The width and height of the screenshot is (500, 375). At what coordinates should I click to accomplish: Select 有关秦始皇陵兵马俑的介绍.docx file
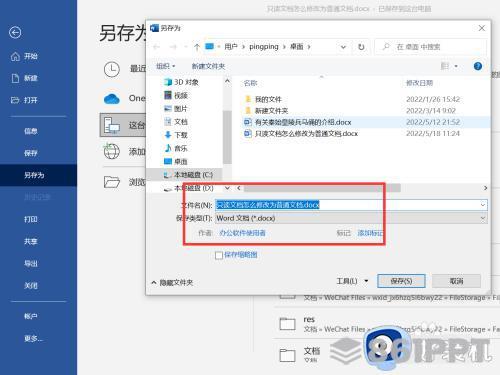(x=298, y=122)
